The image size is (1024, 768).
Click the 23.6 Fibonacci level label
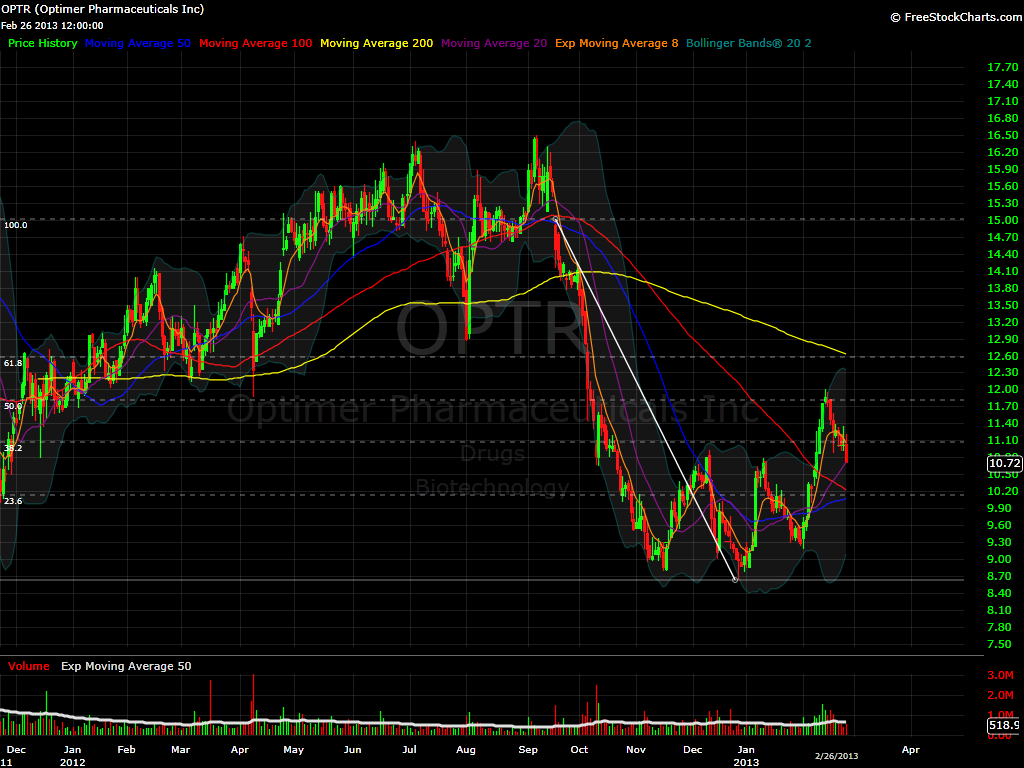click(13, 501)
